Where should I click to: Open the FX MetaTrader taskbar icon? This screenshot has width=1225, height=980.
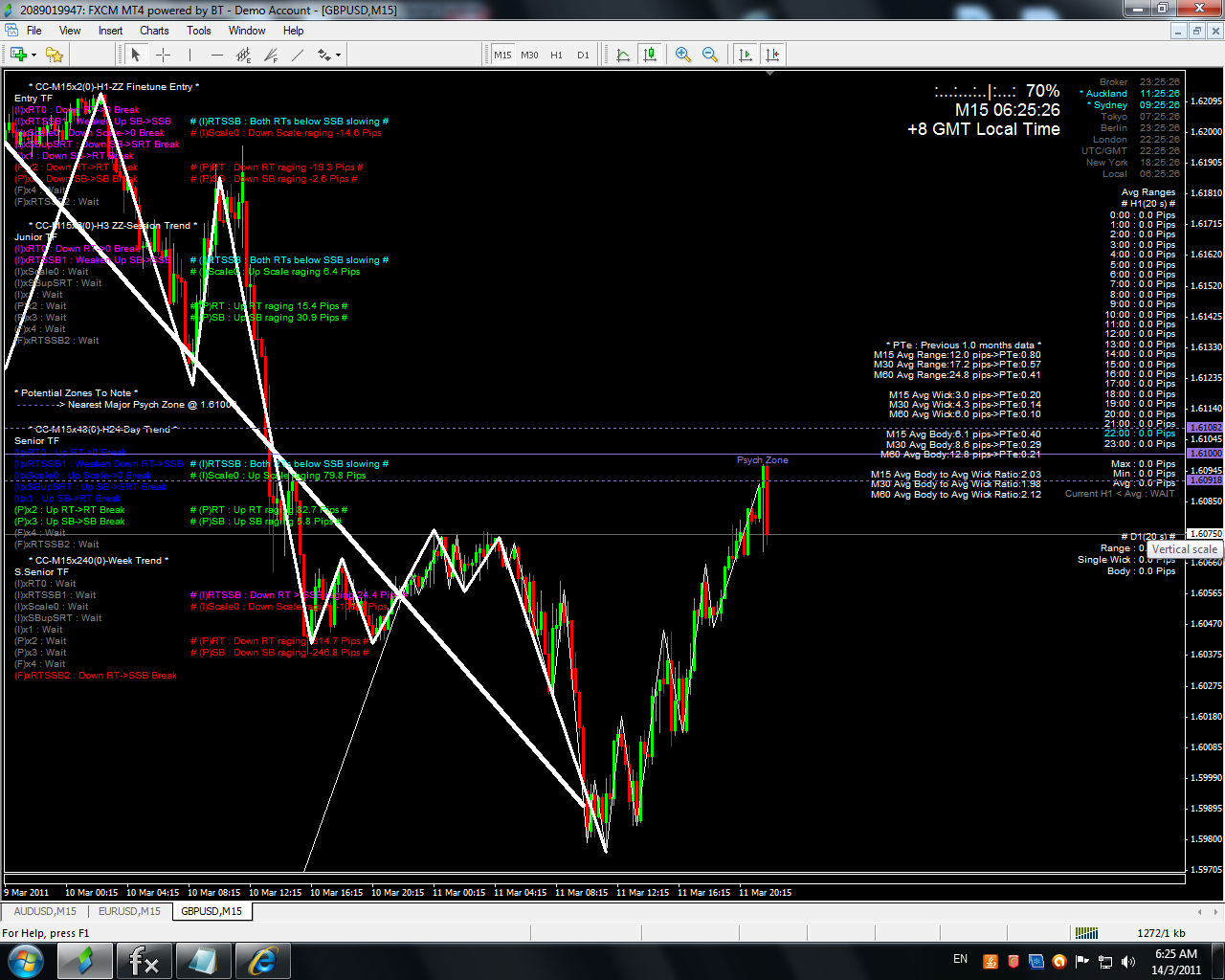143,961
